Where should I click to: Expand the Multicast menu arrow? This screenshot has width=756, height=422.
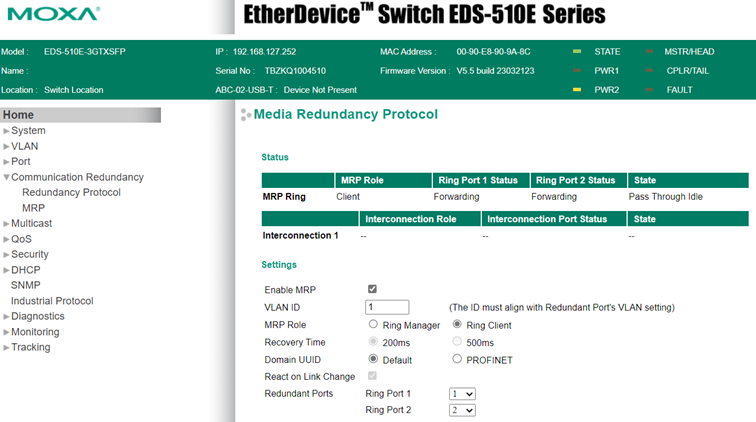coord(6,224)
